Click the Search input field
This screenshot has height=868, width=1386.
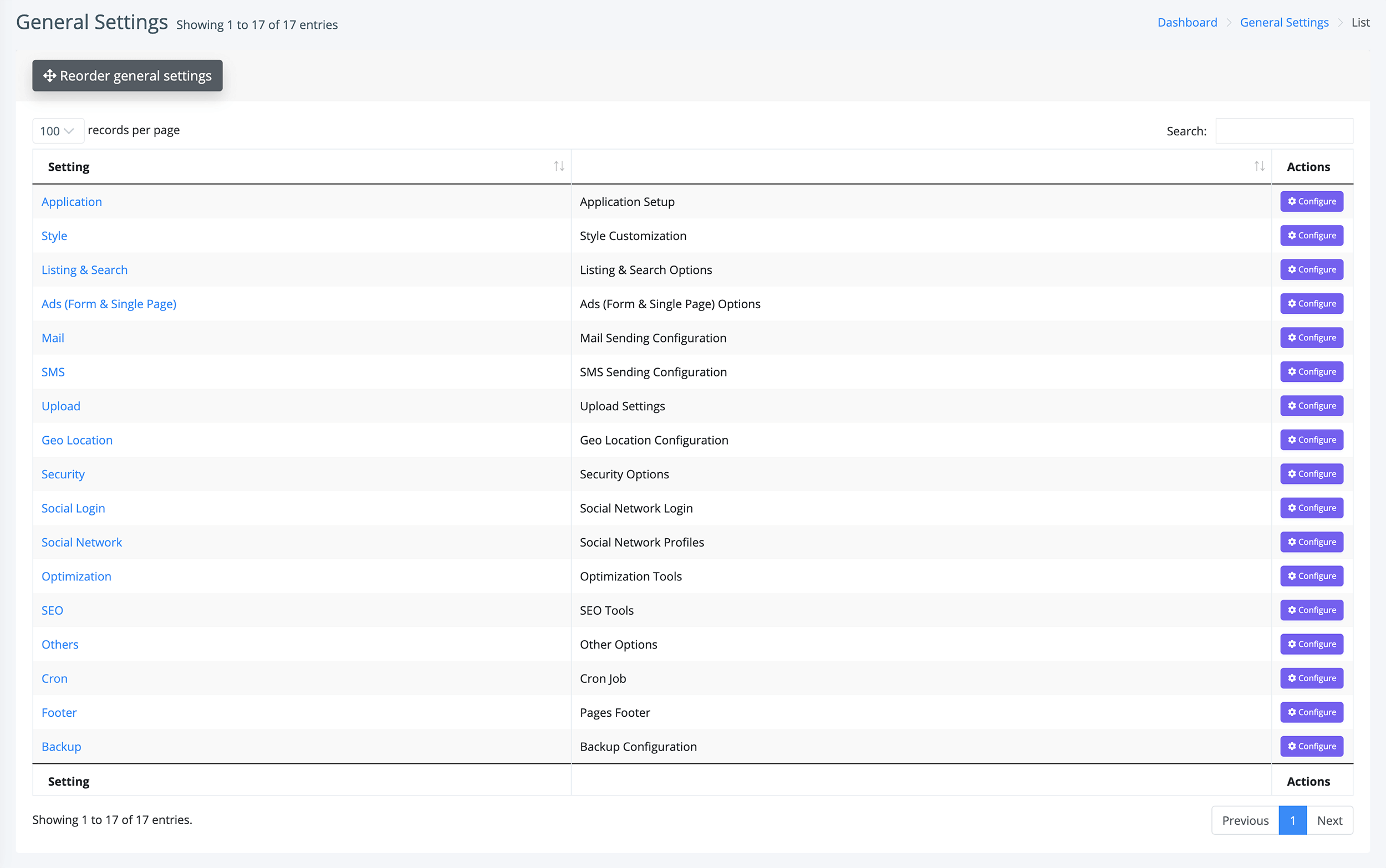1284,131
